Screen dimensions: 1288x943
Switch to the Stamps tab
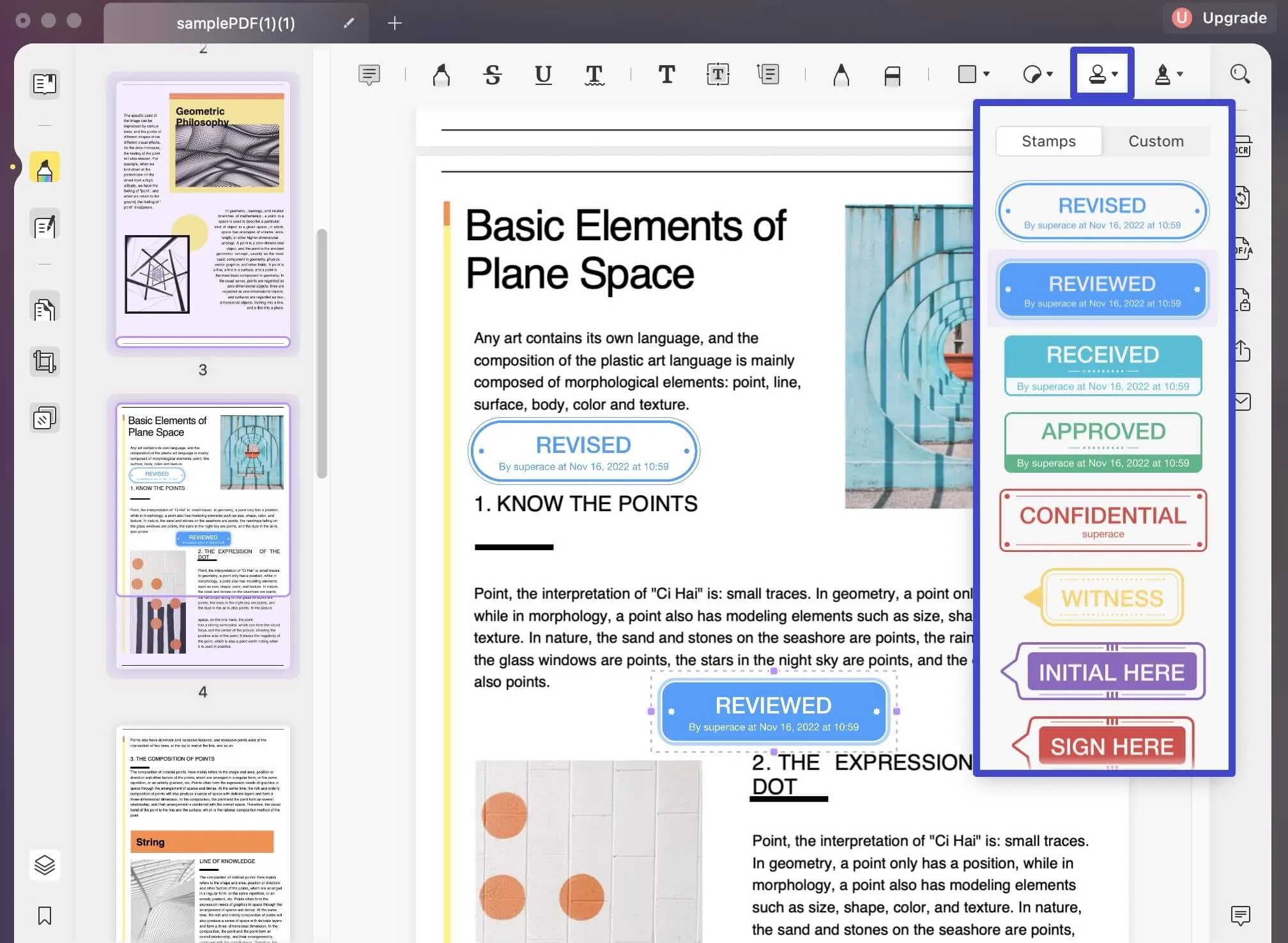click(1048, 140)
